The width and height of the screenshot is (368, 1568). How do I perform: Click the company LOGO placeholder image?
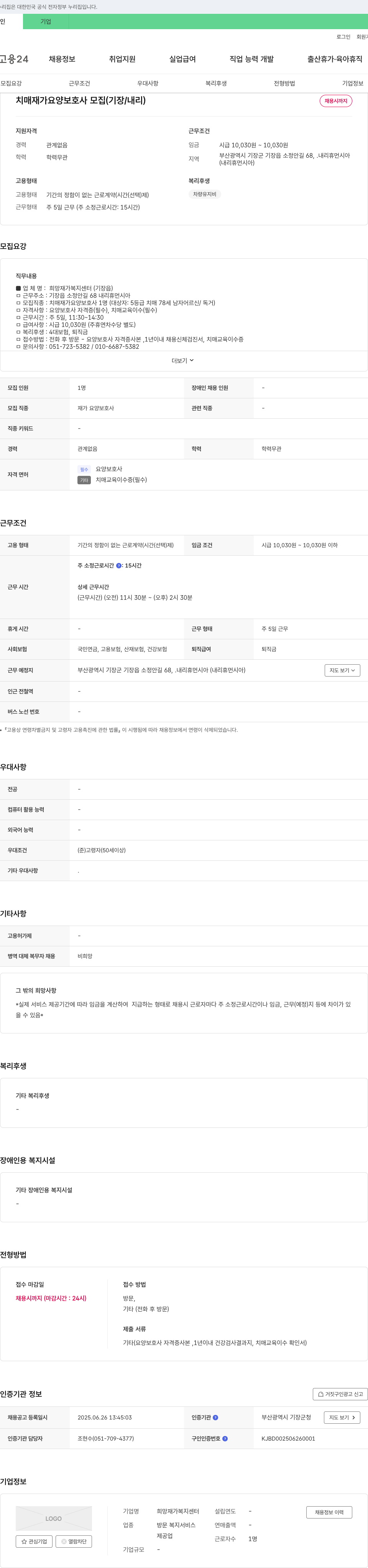click(x=54, y=1519)
